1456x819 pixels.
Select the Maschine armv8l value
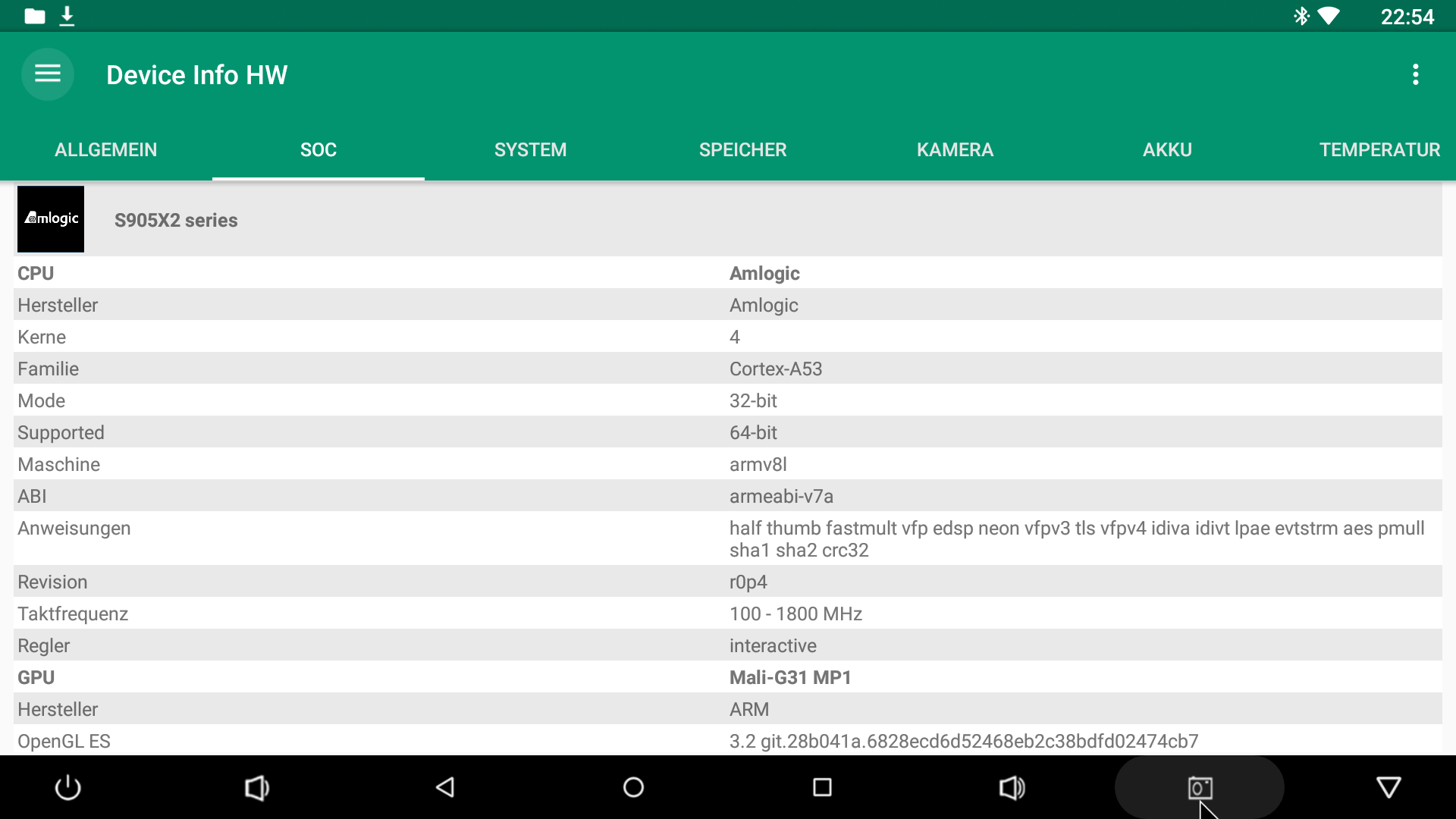(x=758, y=464)
